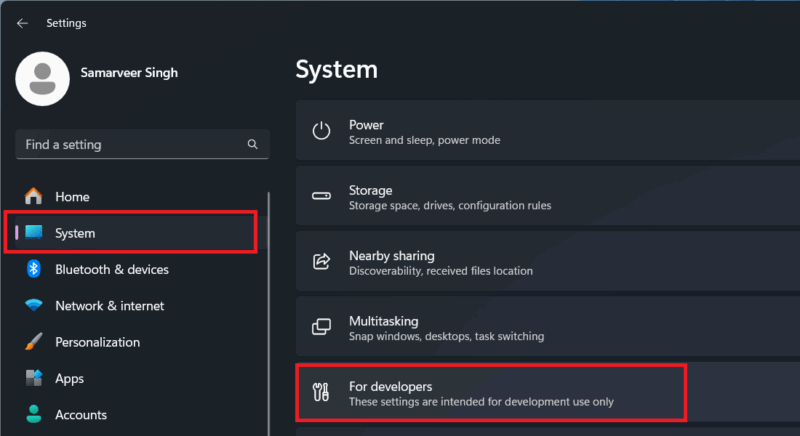Click the Multitasking windows icon
800x436 pixels.
pos(321,326)
